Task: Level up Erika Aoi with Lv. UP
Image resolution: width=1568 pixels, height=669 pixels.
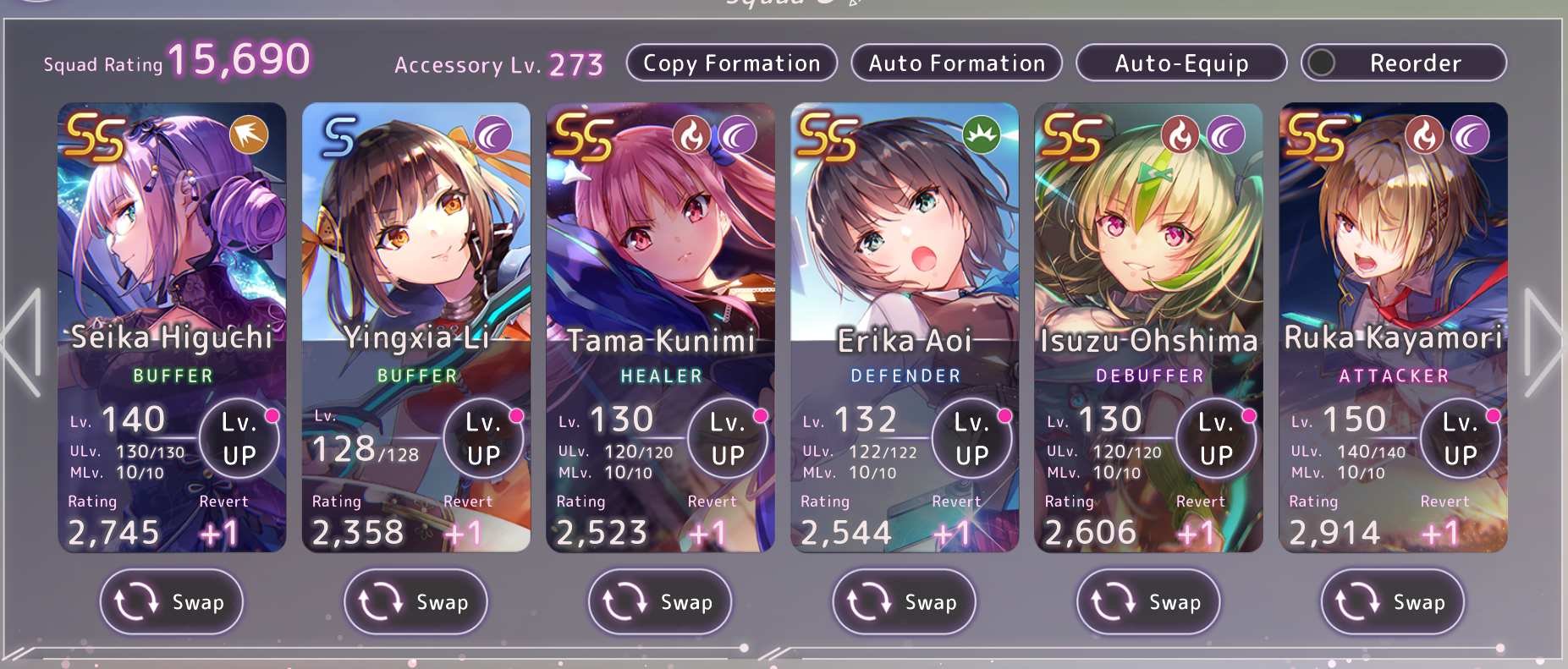Action: point(972,439)
